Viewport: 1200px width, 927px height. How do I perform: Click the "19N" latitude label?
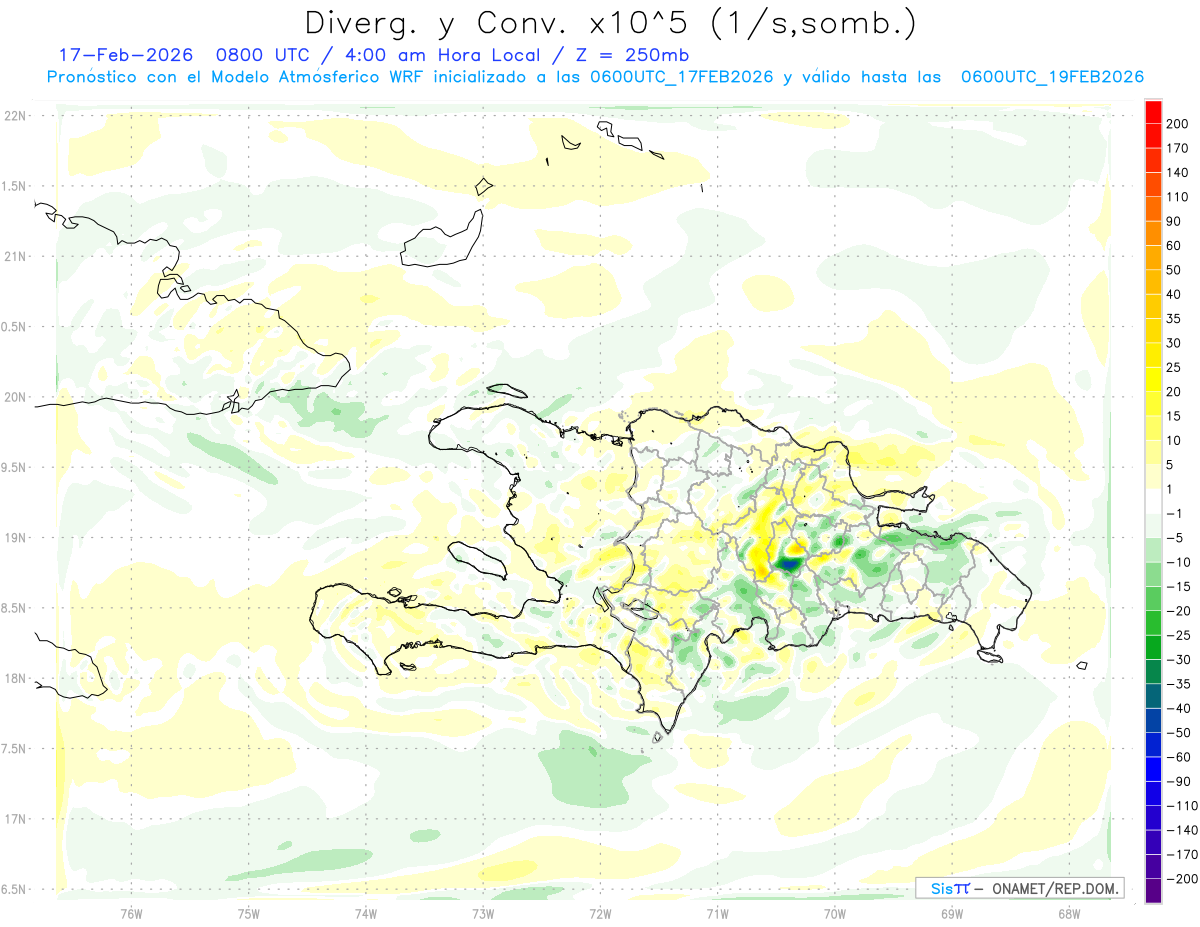[14, 538]
